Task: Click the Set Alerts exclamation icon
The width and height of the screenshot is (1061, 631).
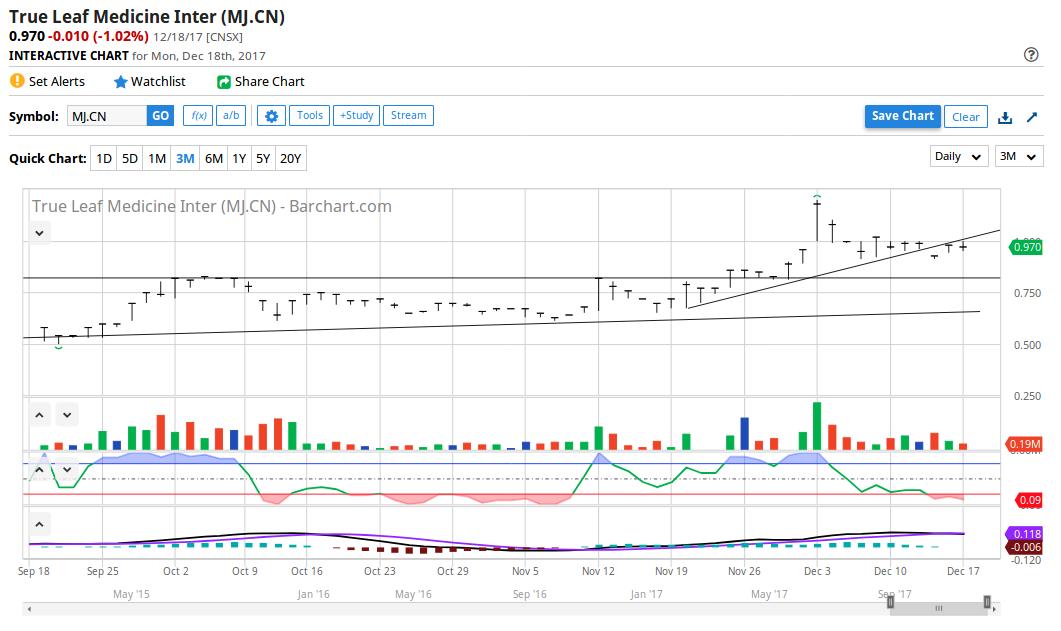Action: [17, 81]
